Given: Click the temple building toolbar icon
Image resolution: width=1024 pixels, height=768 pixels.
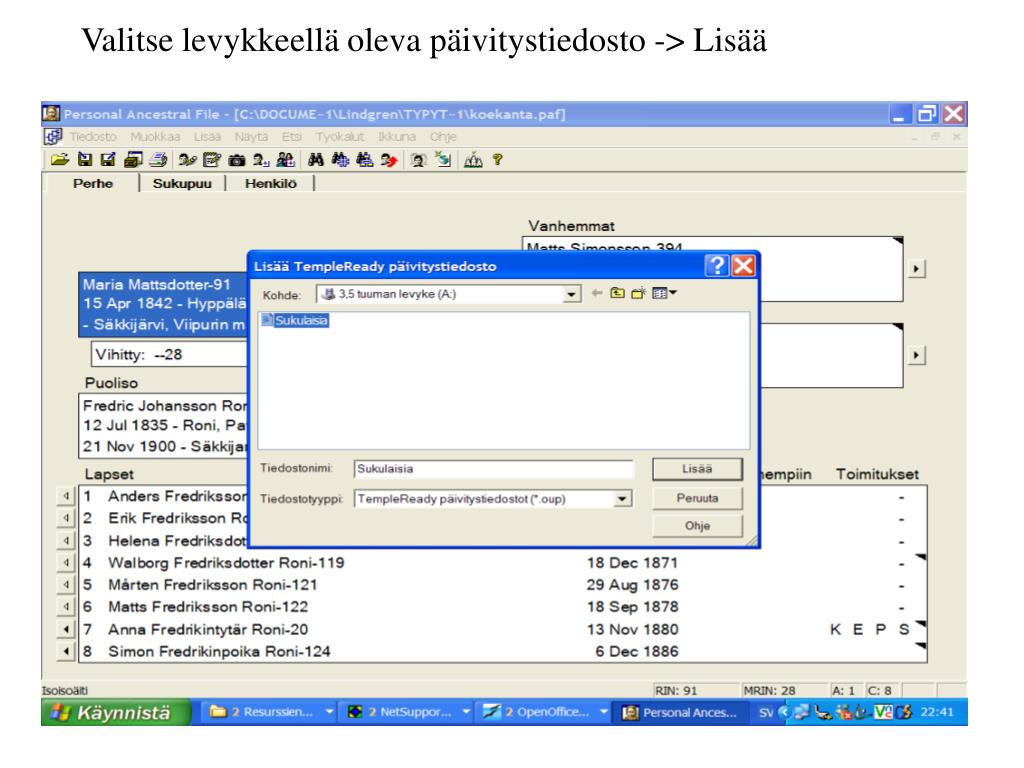Looking at the screenshot, I should [x=473, y=160].
